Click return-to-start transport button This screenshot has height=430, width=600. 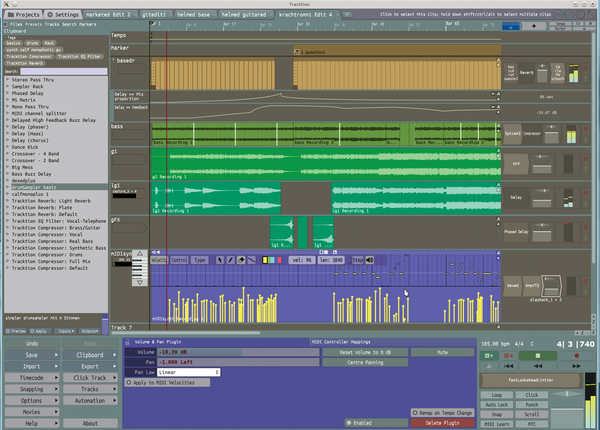tap(508, 366)
